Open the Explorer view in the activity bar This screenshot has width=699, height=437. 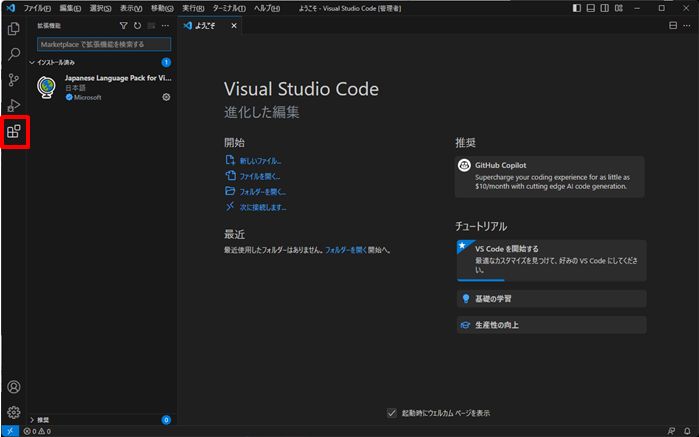14,29
